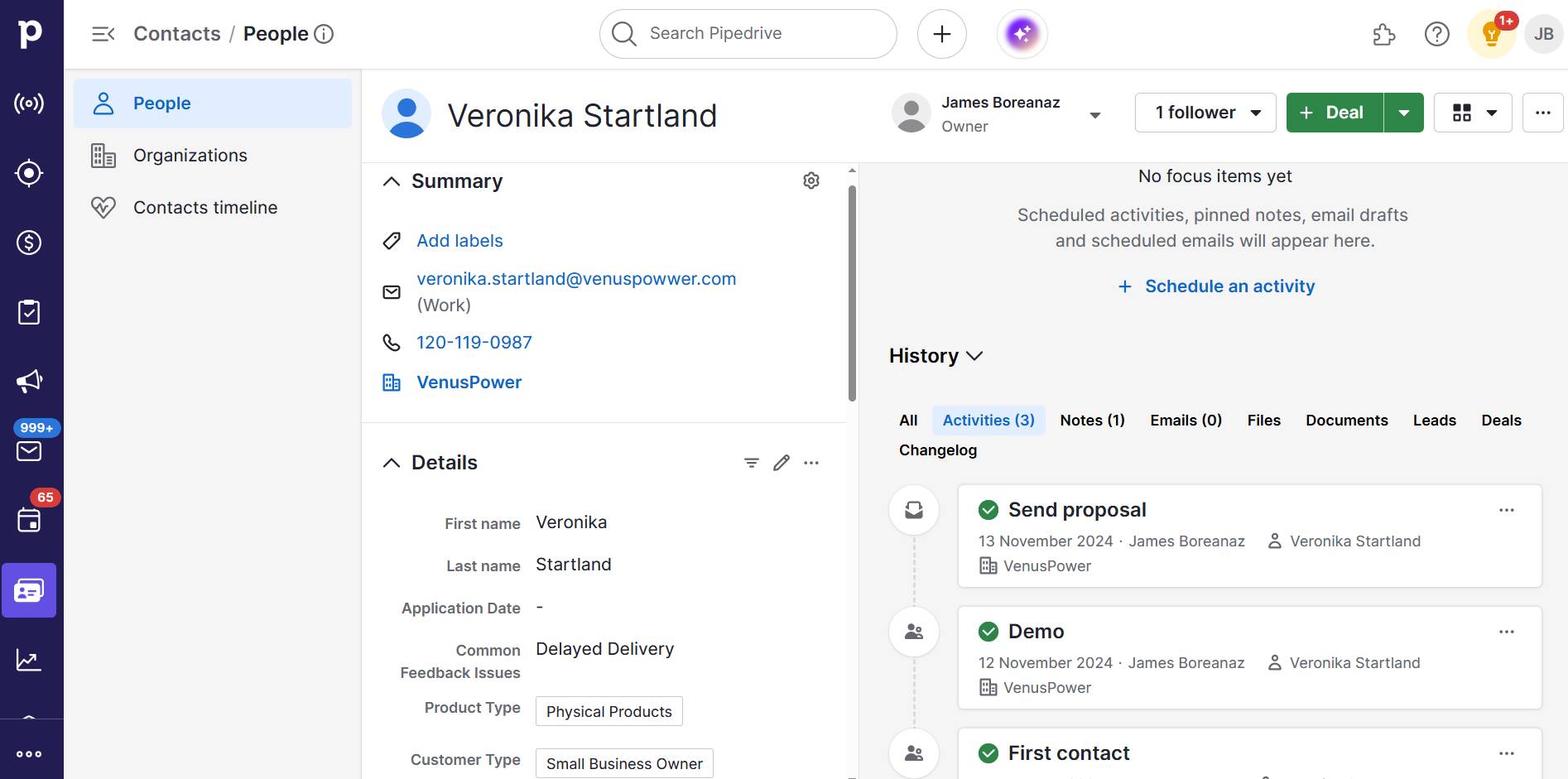Open the Marketplace puzzle icon

click(x=1383, y=34)
